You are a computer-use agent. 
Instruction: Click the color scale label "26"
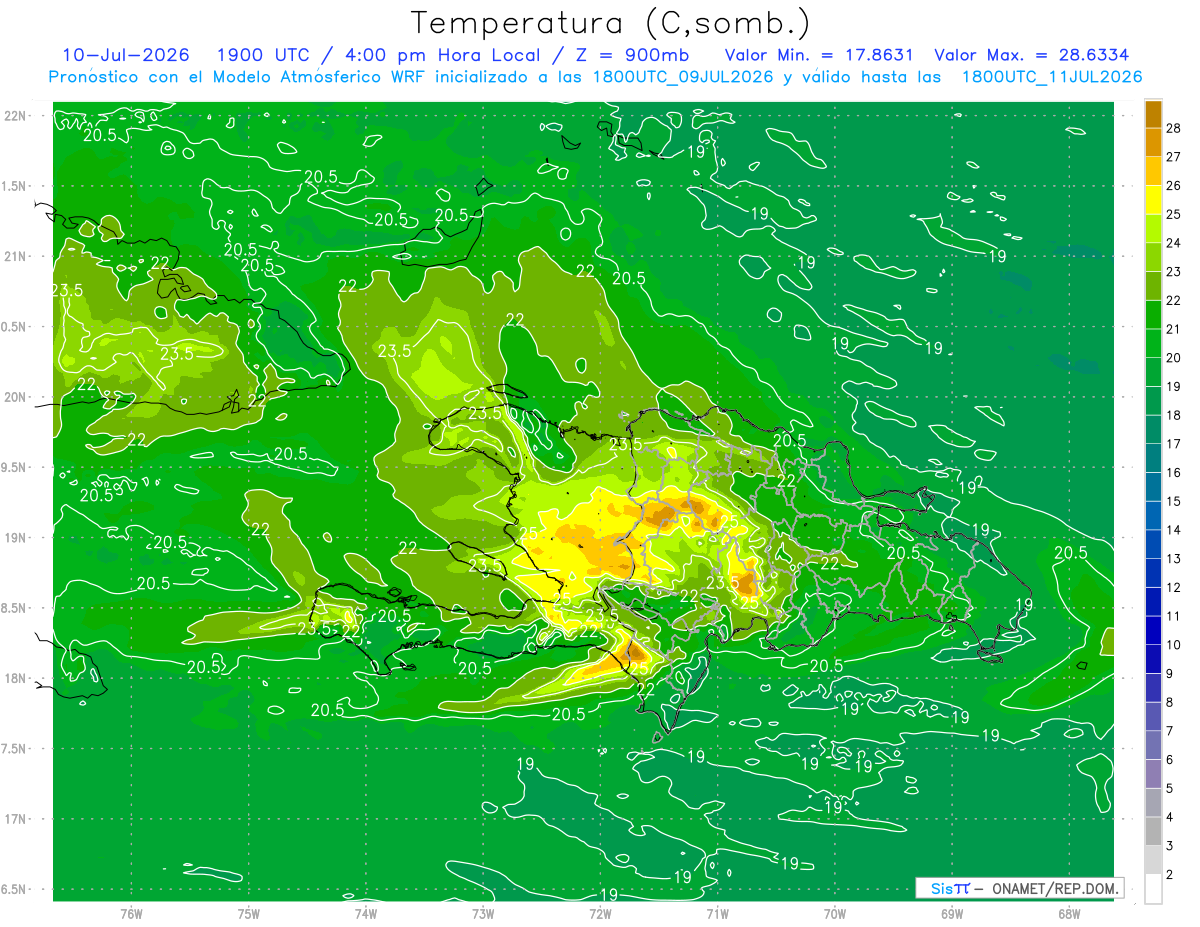coord(1173,186)
